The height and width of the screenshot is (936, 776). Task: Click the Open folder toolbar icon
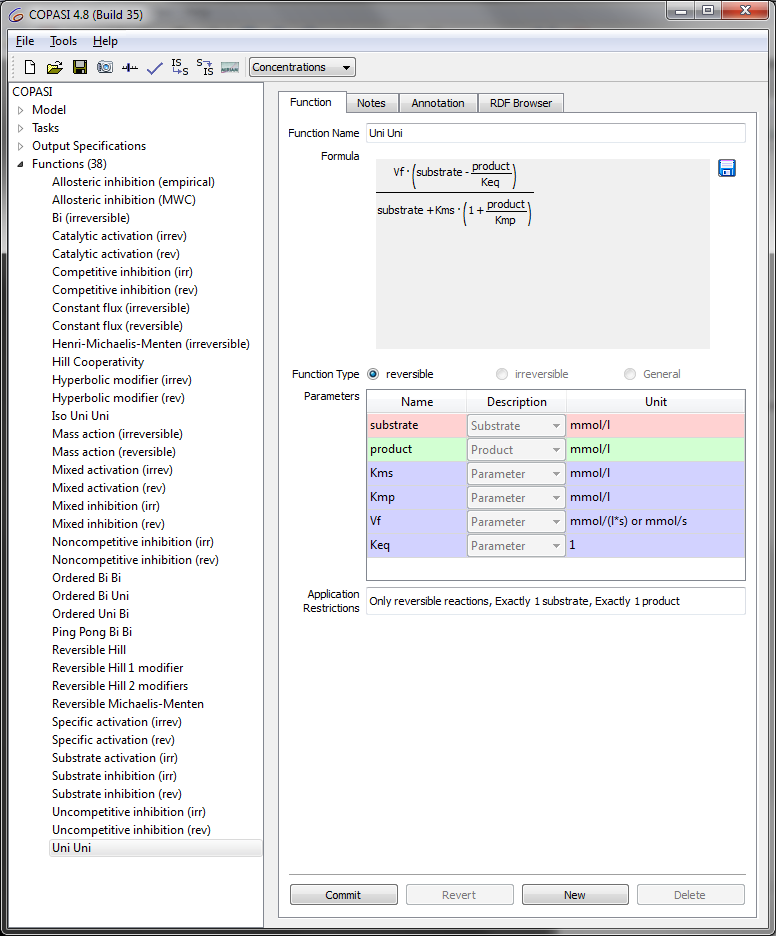point(54,68)
